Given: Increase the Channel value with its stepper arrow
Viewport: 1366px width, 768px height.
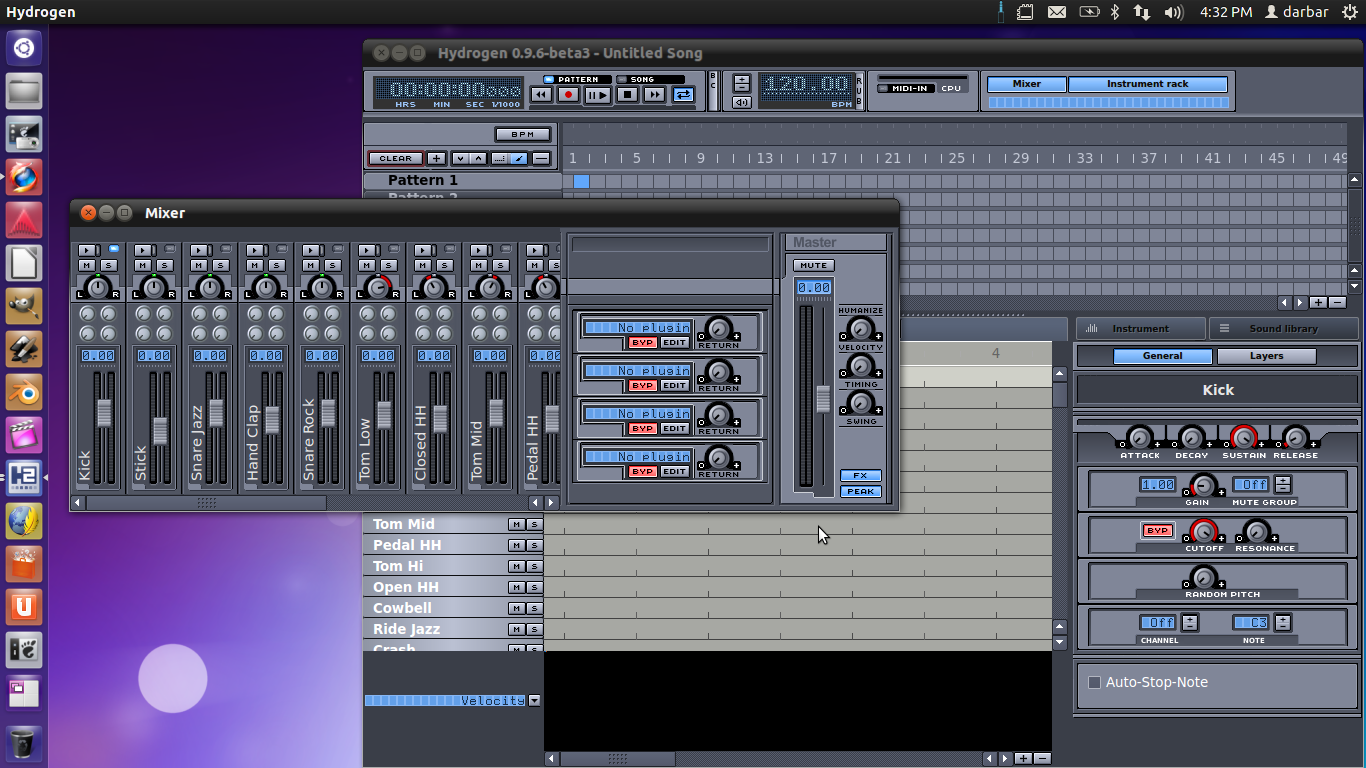Looking at the screenshot, I should (x=1190, y=618).
